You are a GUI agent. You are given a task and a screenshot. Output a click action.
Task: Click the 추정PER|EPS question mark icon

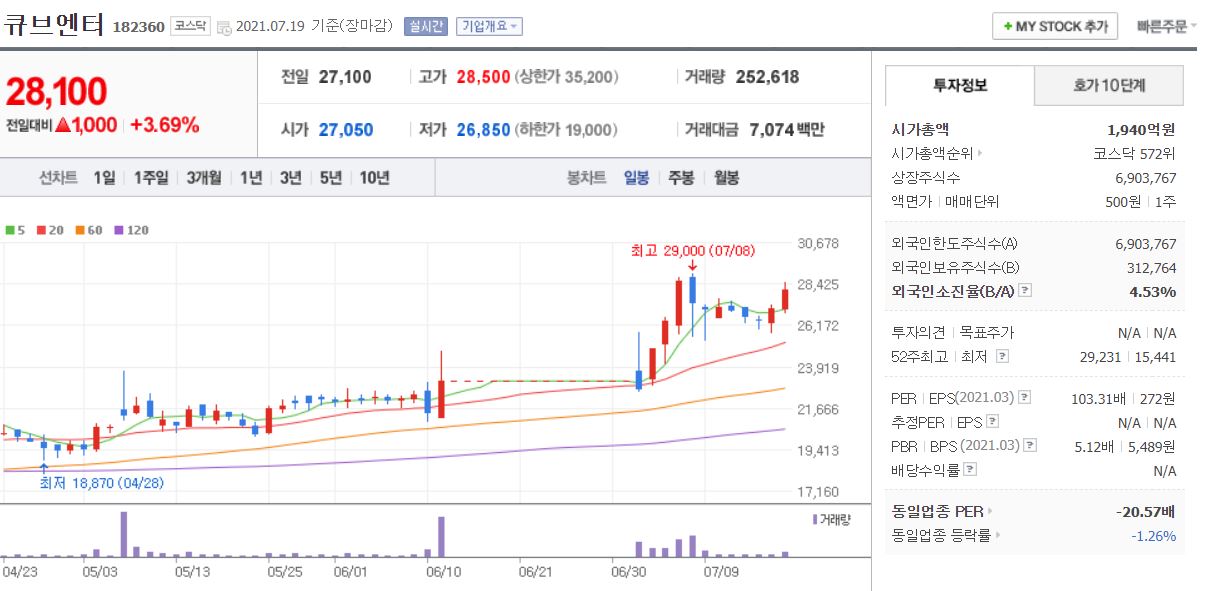coord(992,422)
